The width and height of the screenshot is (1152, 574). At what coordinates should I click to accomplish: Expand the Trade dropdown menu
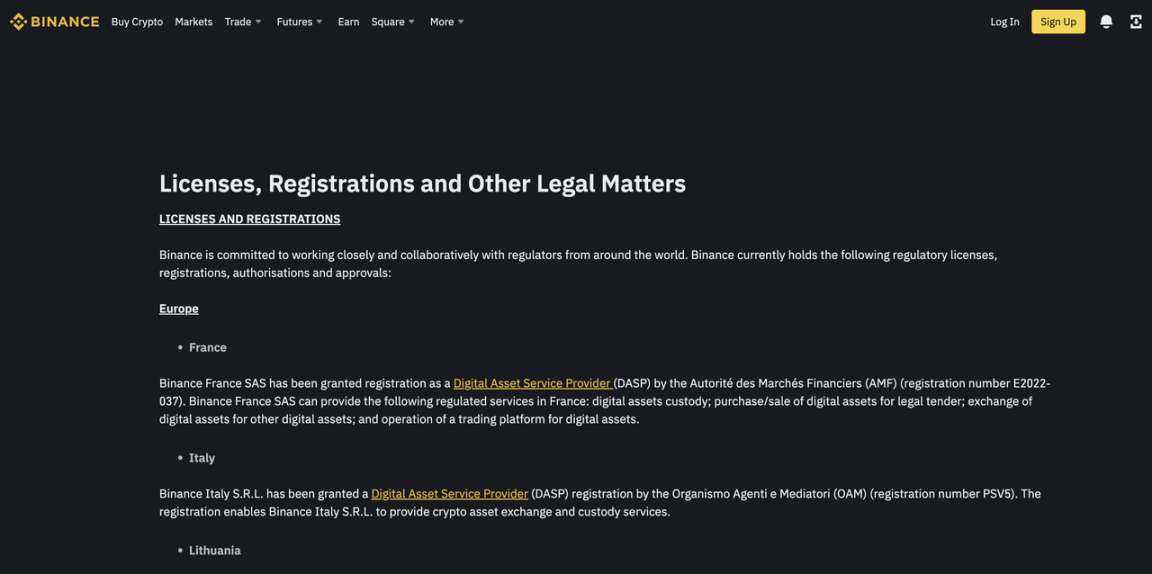tap(243, 22)
